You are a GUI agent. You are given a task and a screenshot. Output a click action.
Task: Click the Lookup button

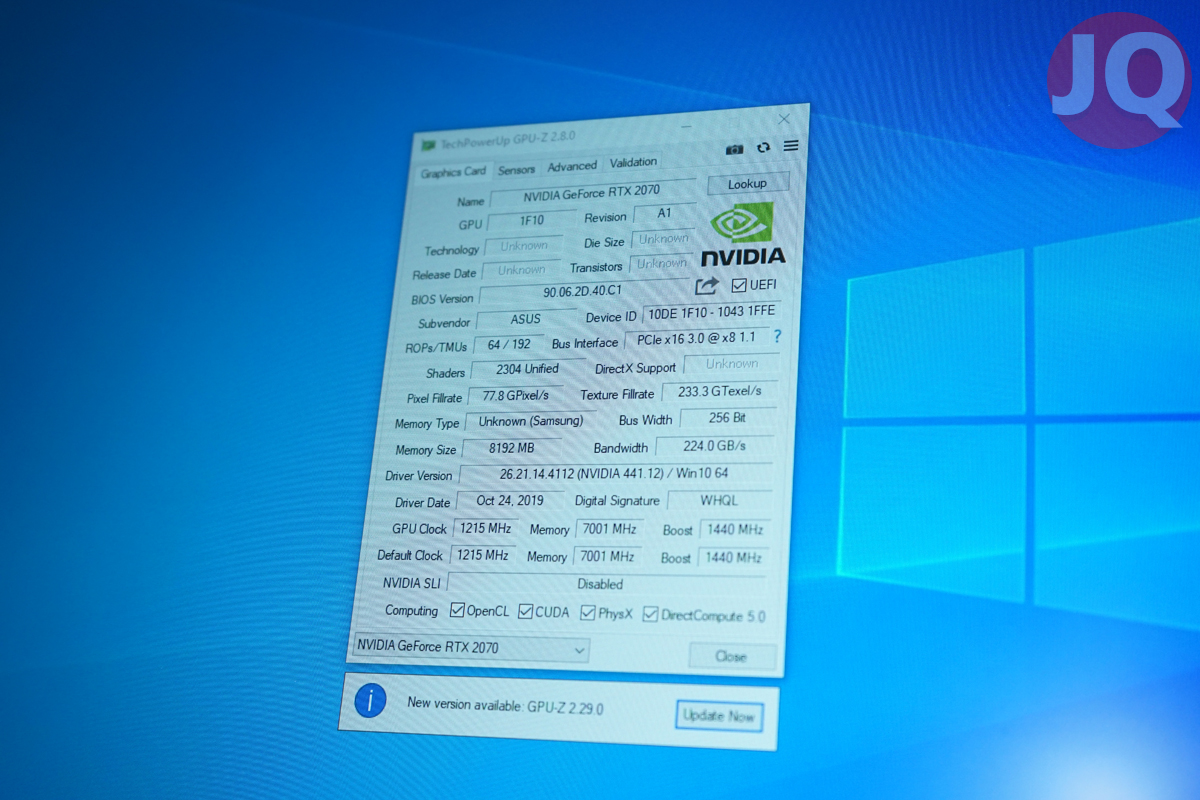(x=747, y=184)
